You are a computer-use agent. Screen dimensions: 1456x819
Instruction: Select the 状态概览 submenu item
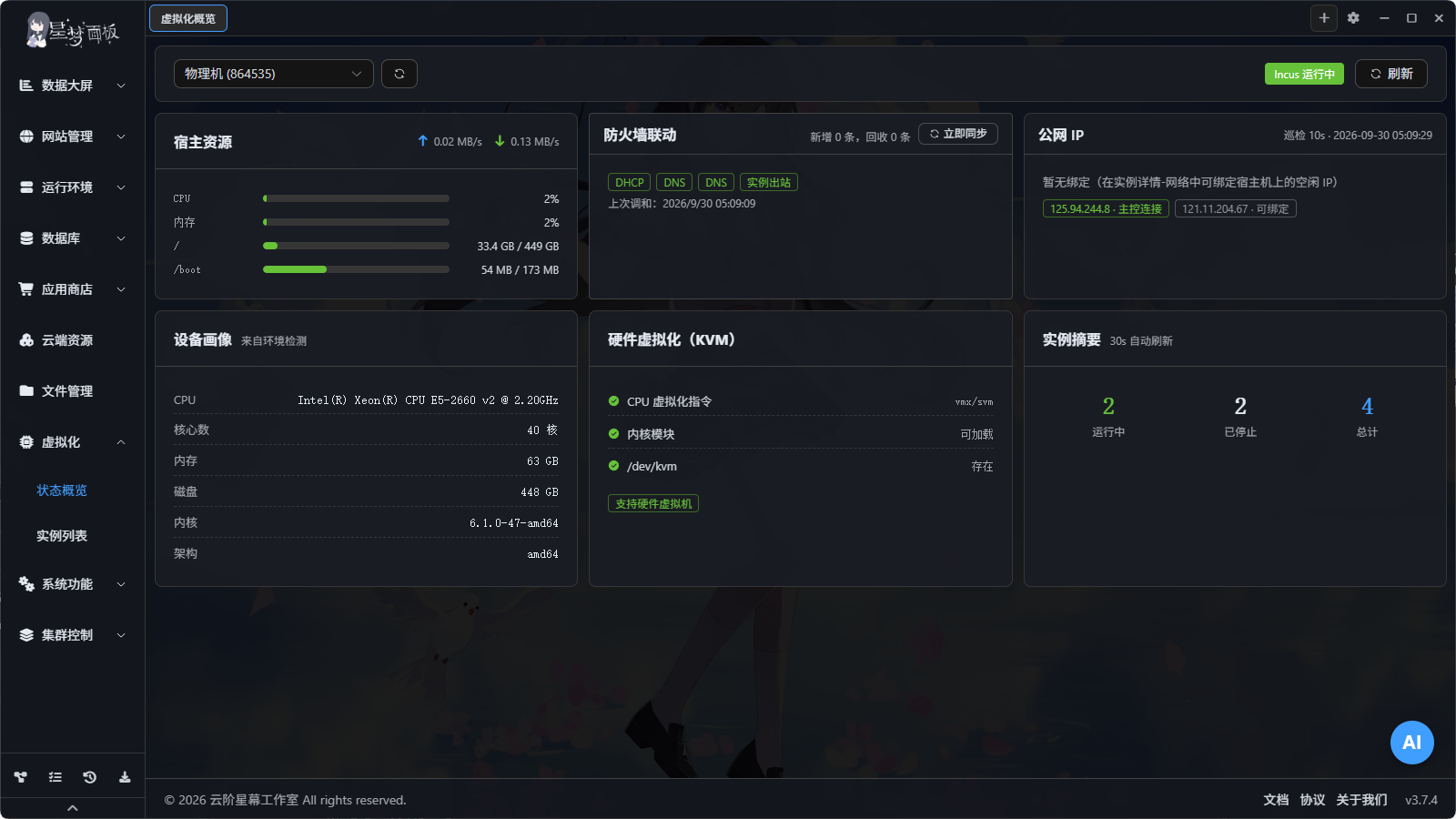point(62,490)
